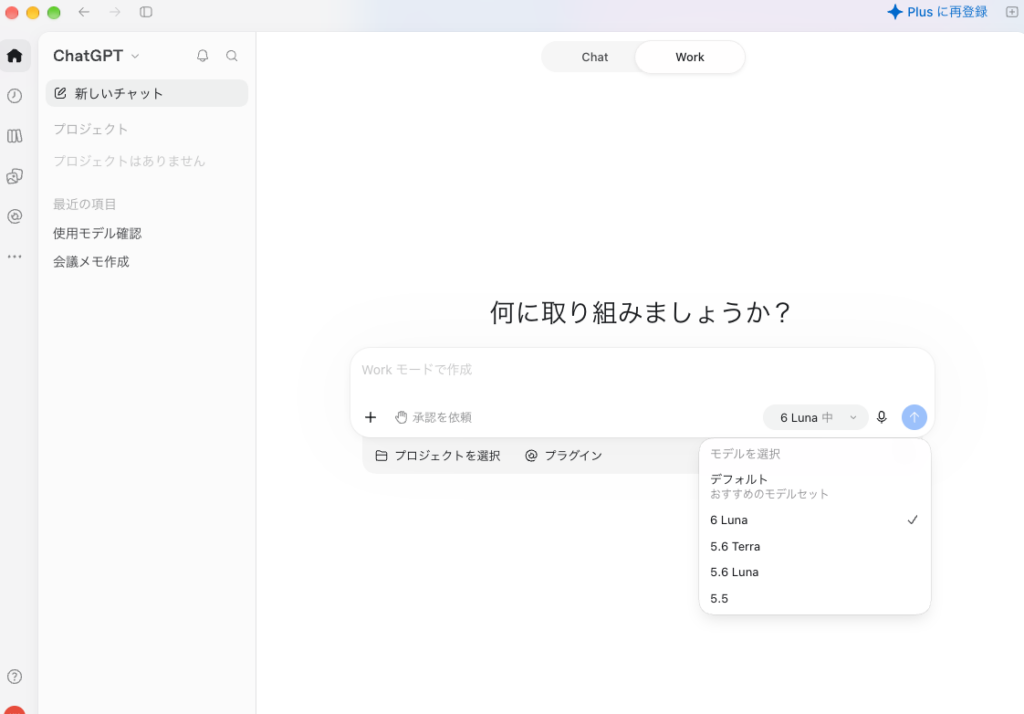Click the blue send arrow button

point(914,417)
